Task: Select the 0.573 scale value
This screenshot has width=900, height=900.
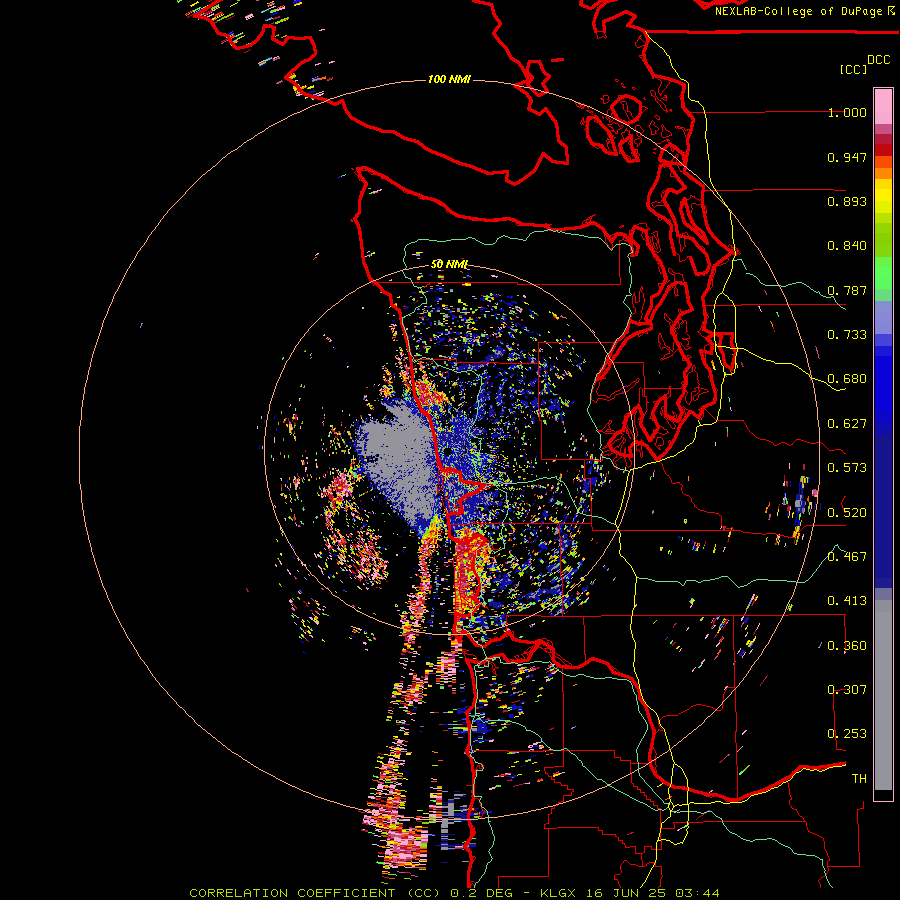Action: (847, 468)
